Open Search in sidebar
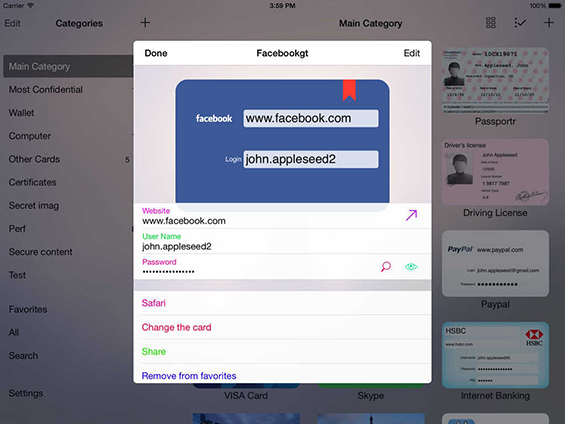The image size is (565, 424). 23,356
